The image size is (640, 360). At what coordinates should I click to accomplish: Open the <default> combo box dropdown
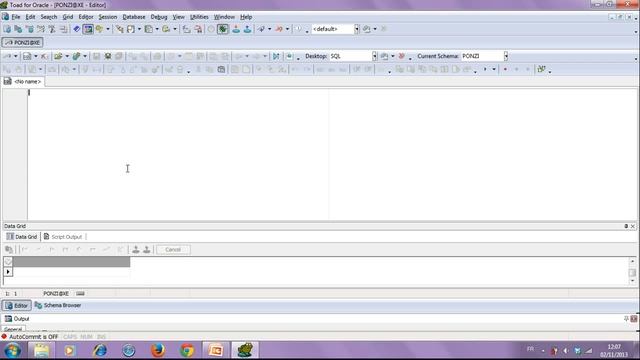pos(357,29)
